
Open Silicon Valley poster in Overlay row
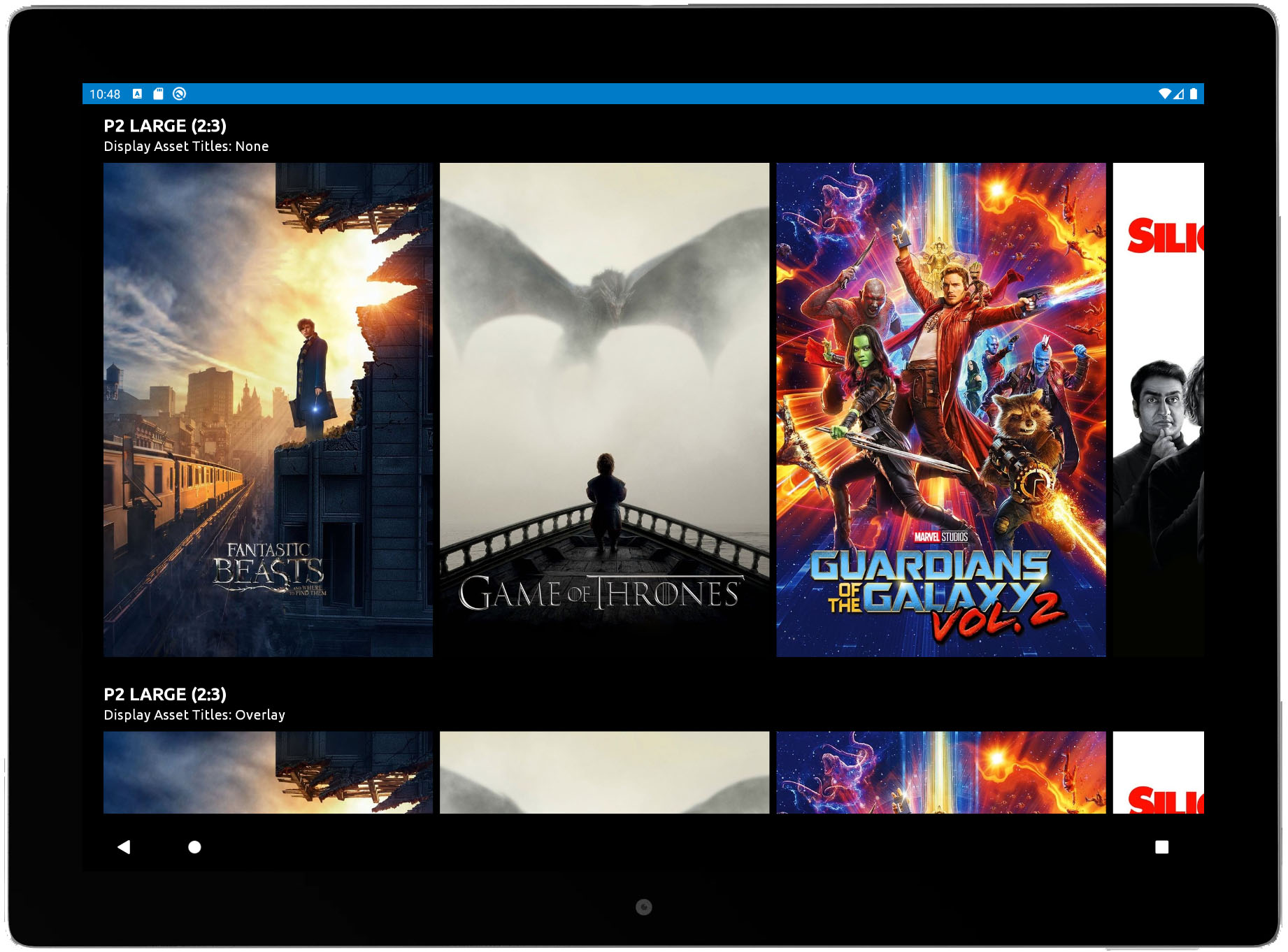click(x=1158, y=772)
